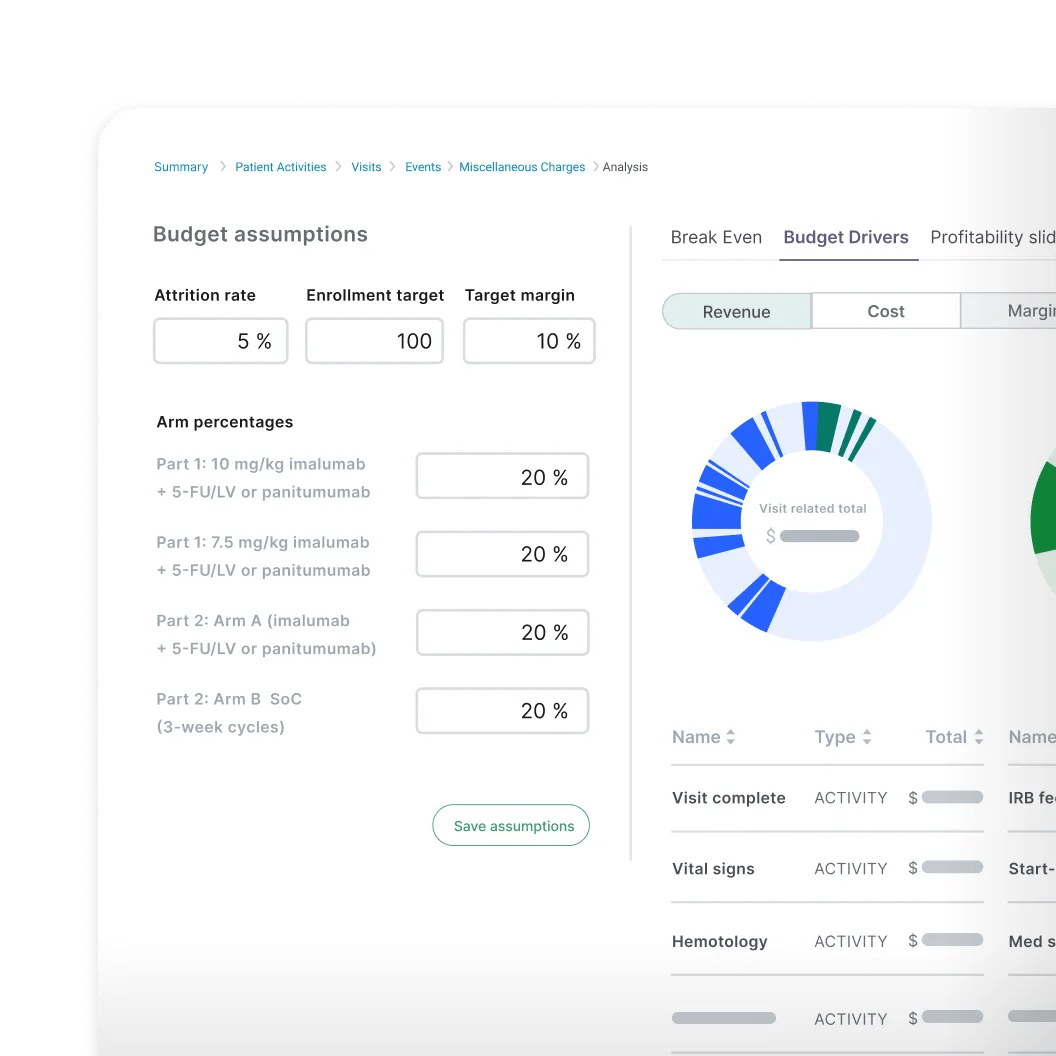1056x1056 pixels.
Task: Sort table by Name column arrows
Action: 731,737
